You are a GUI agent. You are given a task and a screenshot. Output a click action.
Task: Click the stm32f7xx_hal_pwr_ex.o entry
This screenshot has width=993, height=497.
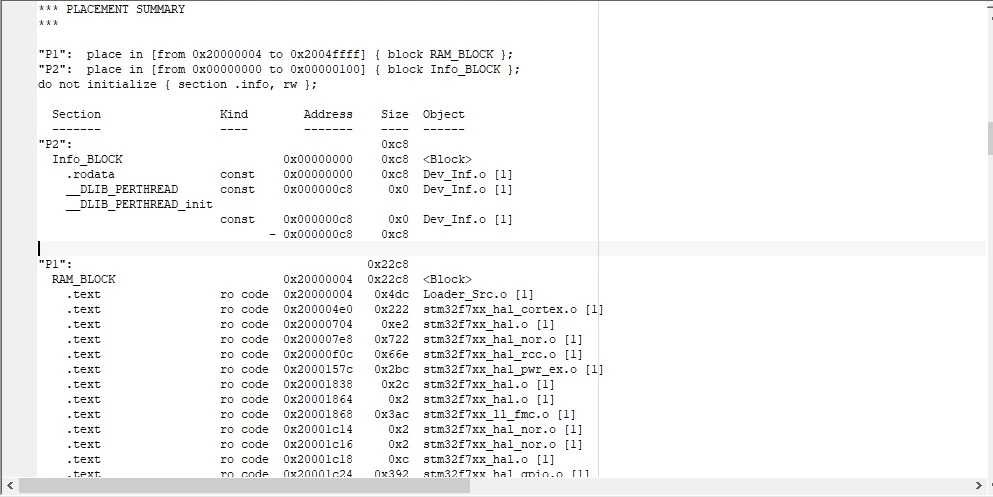click(x=500, y=370)
